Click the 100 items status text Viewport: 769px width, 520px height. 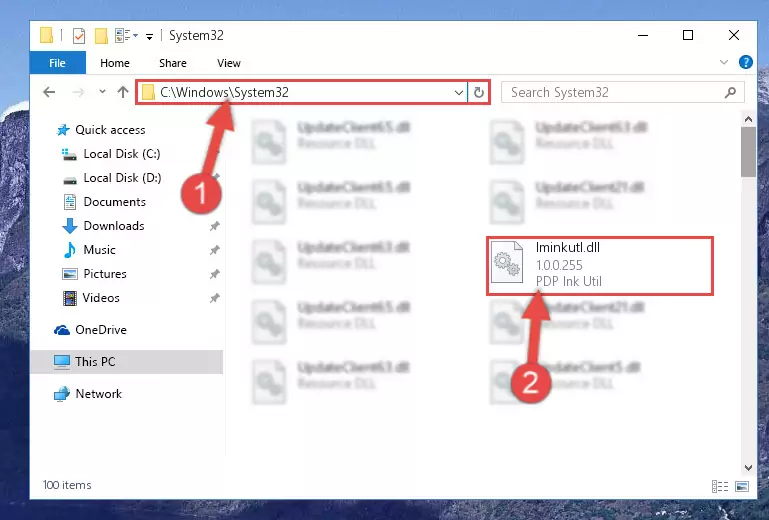[x=67, y=485]
